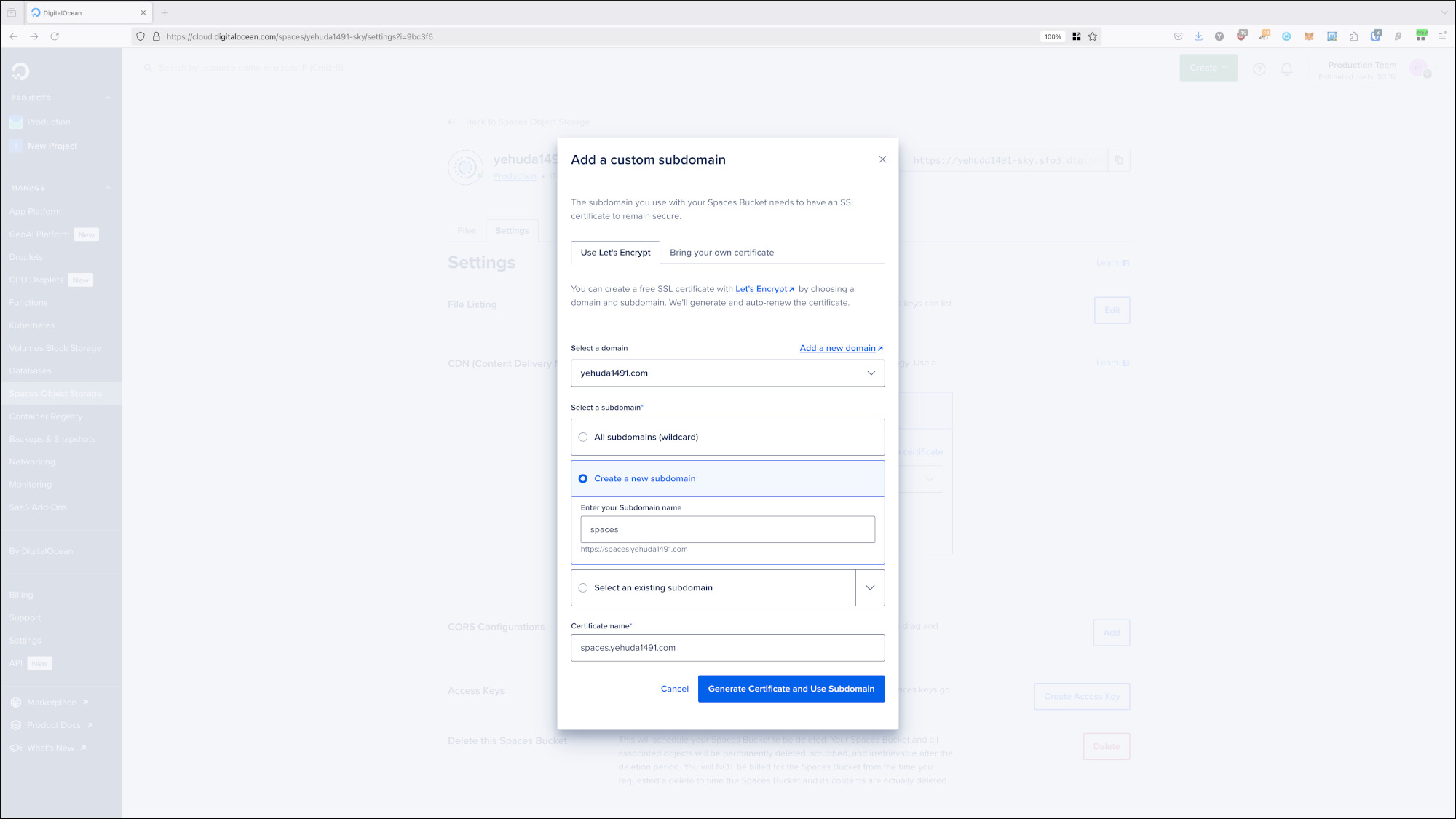Close the Add a custom subdomain dialog

(x=882, y=159)
